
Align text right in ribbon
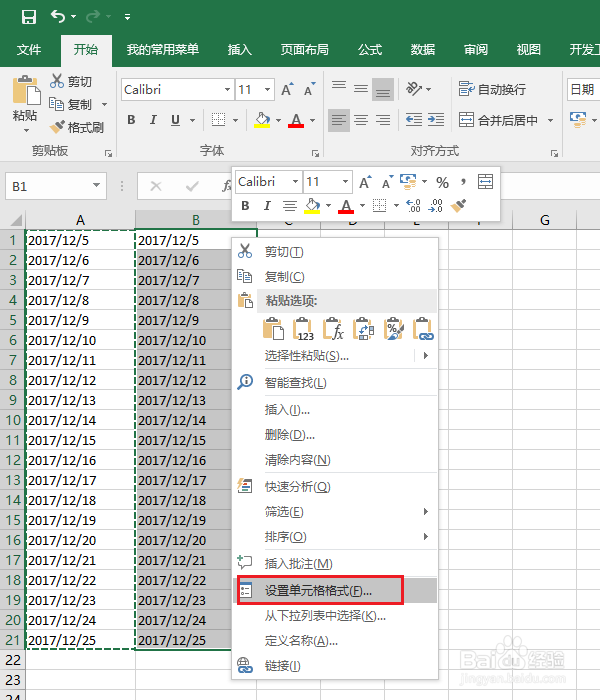[x=383, y=120]
